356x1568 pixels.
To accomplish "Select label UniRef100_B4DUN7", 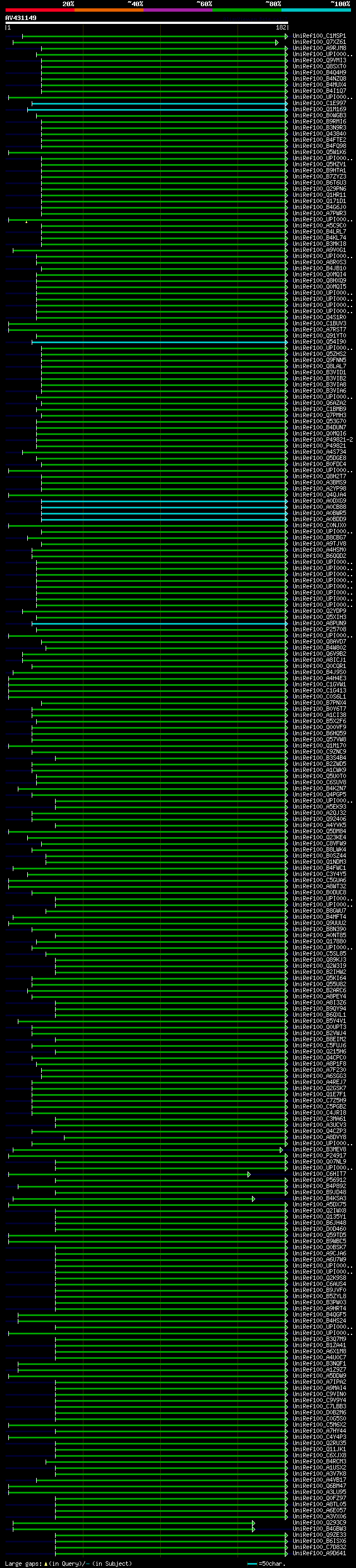I will [x=319, y=427].
